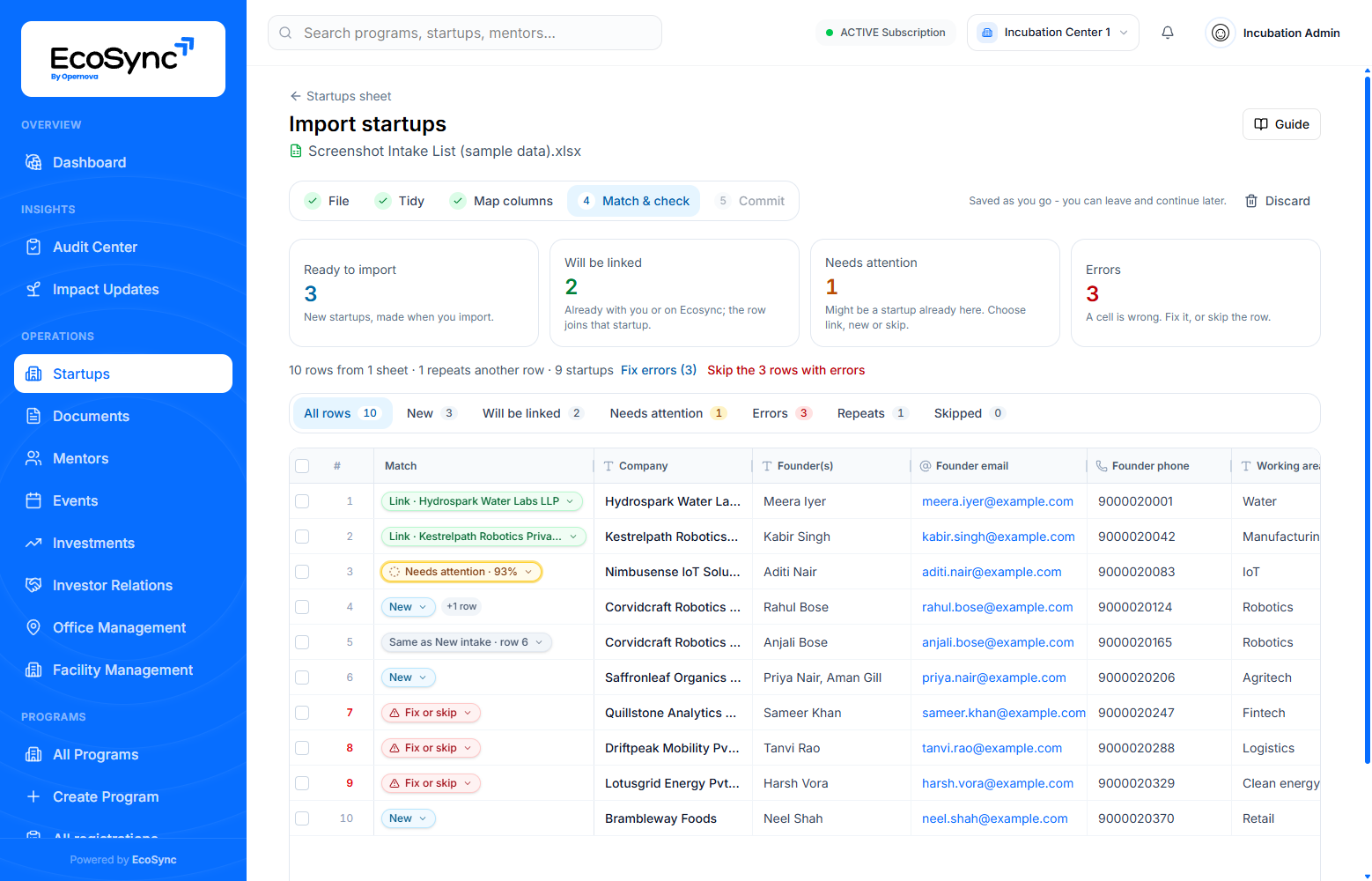1372x881 pixels.
Task: Open Audit Center from the sidebar
Action: [x=123, y=247]
